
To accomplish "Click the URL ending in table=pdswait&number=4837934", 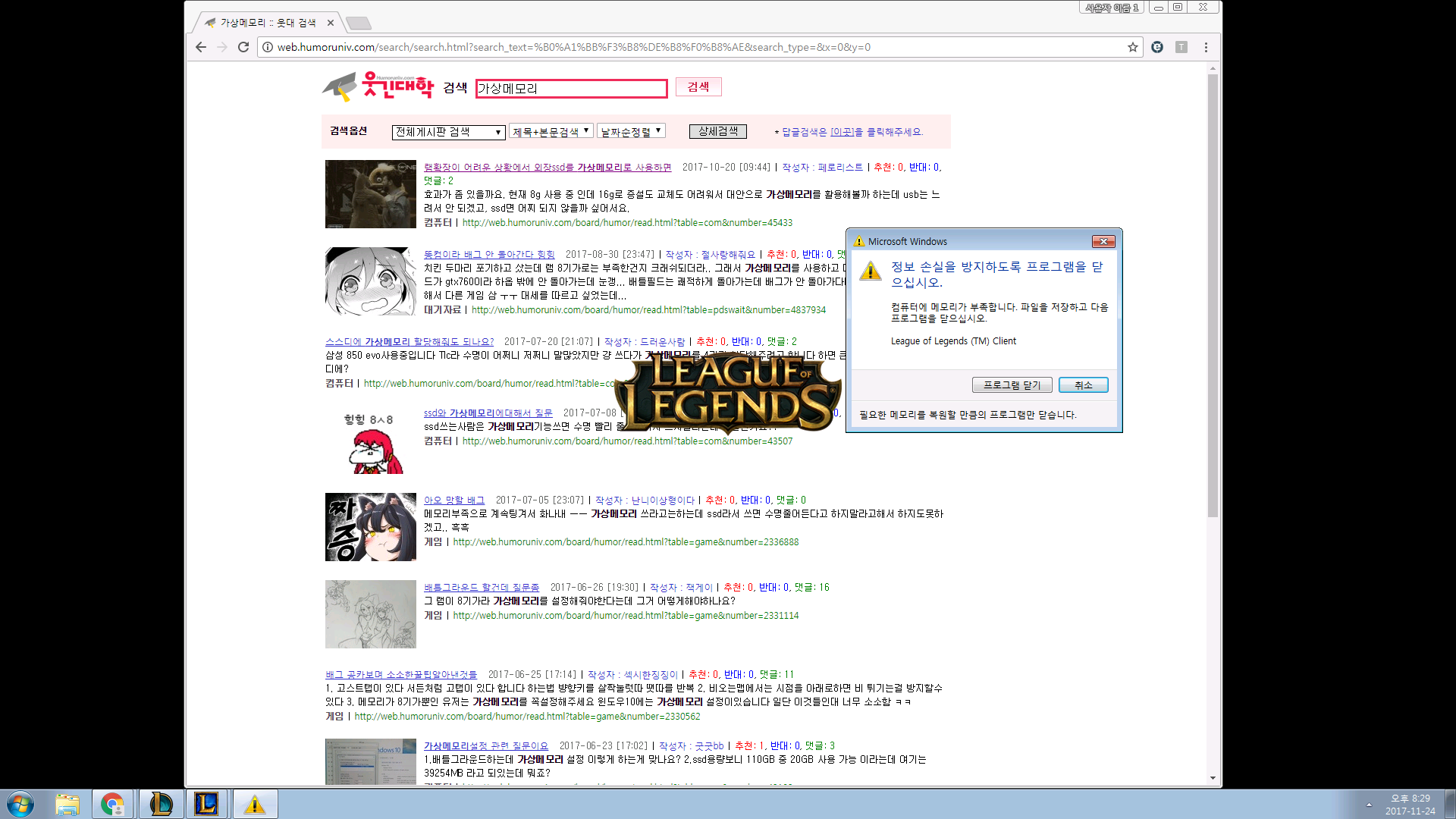I will [x=648, y=310].
